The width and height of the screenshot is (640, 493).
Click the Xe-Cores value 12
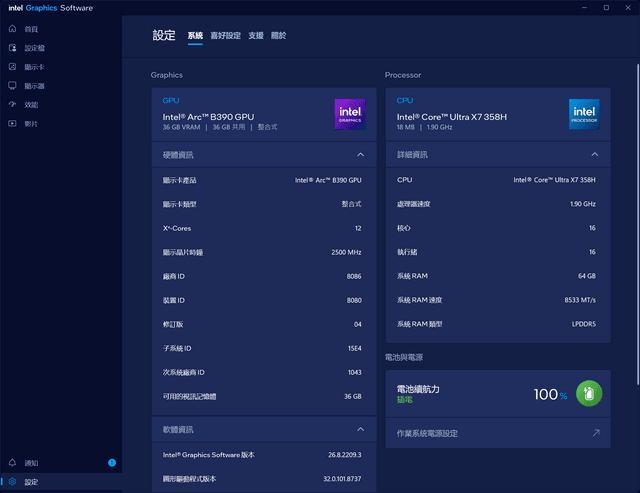pyautogui.click(x=358, y=228)
